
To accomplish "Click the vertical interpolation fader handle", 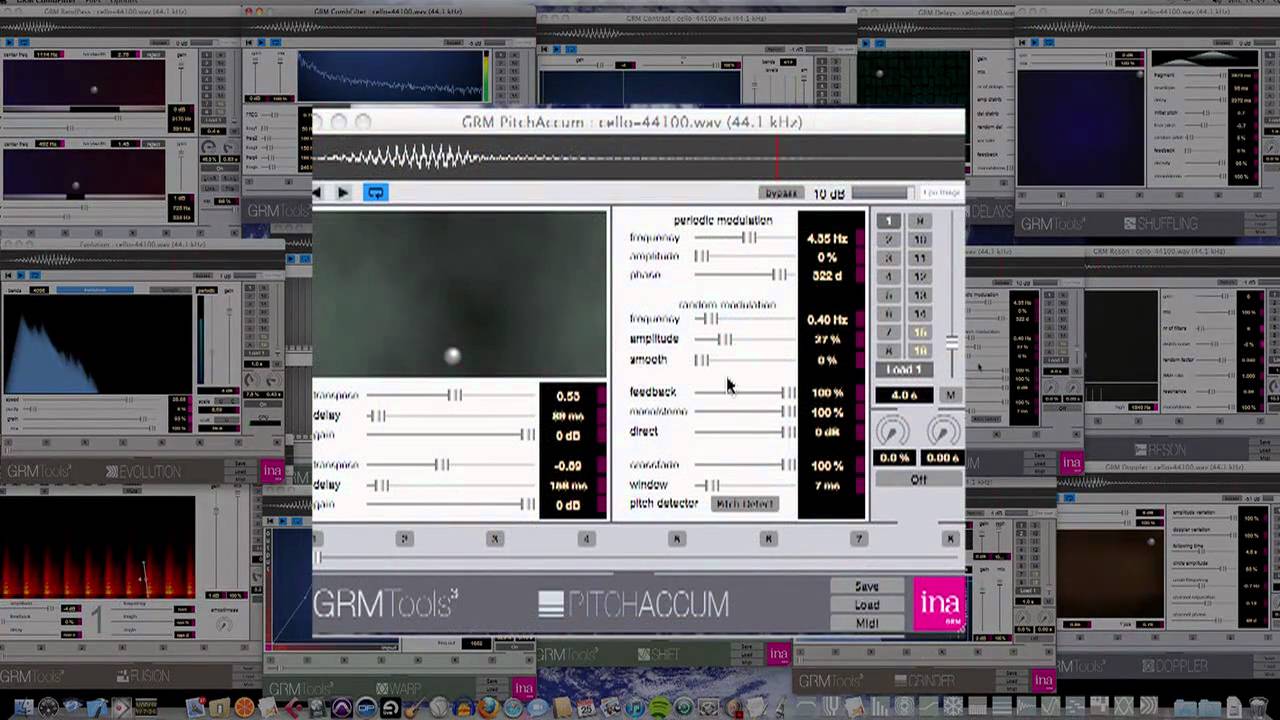I will tap(952, 343).
